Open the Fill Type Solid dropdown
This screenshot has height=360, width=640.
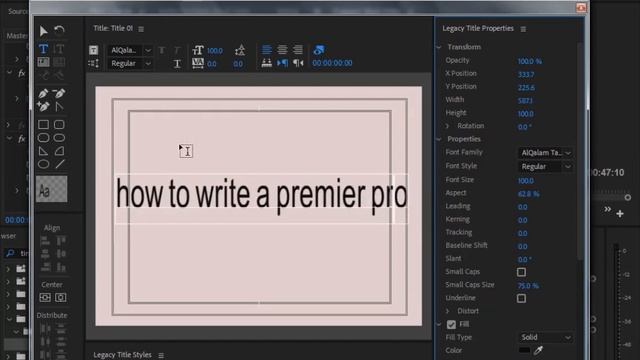tap(545, 338)
